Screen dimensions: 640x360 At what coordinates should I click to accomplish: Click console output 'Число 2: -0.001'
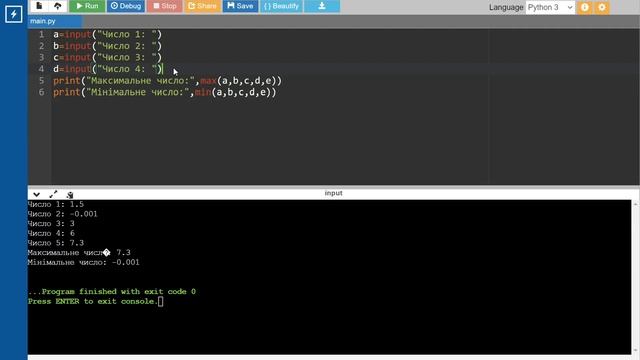[62, 214]
